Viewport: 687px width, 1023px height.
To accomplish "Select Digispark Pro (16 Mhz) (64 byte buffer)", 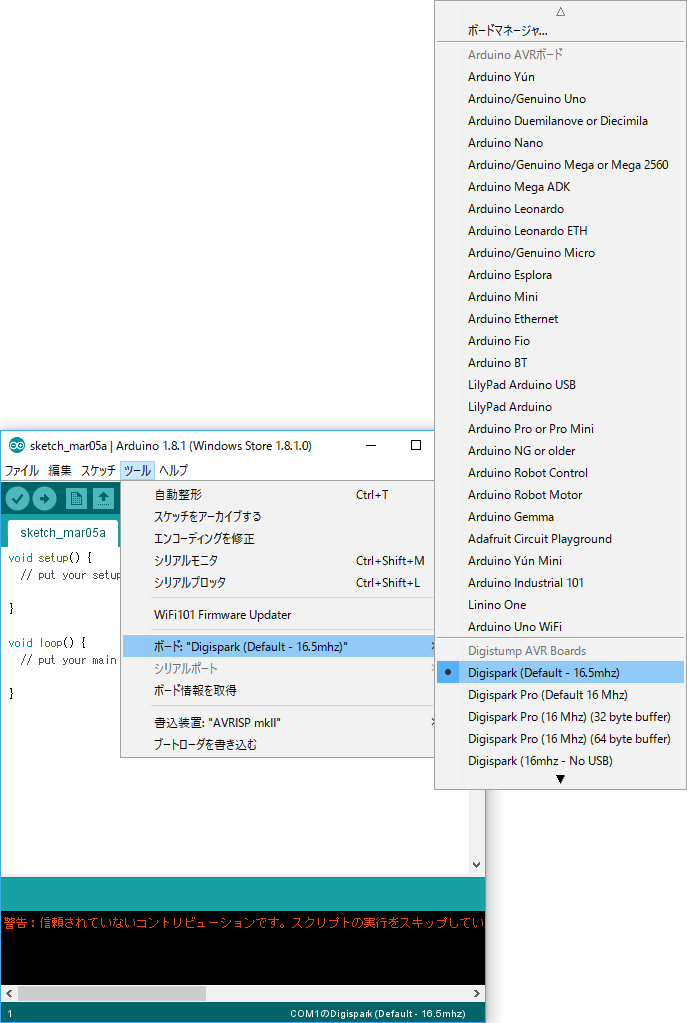I will click(x=560, y=739).
